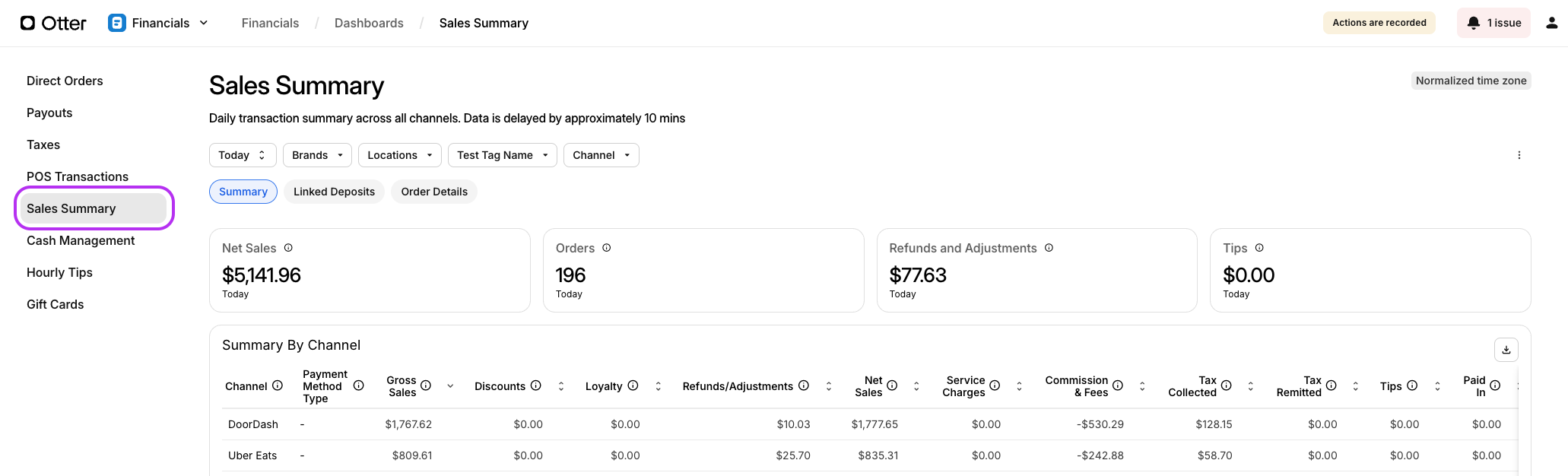Image resolution: width=1568 pixels, height=476 pixels.
Task: Click the Financials app icon
Action: pyautogui.click(x=117, y=23)
